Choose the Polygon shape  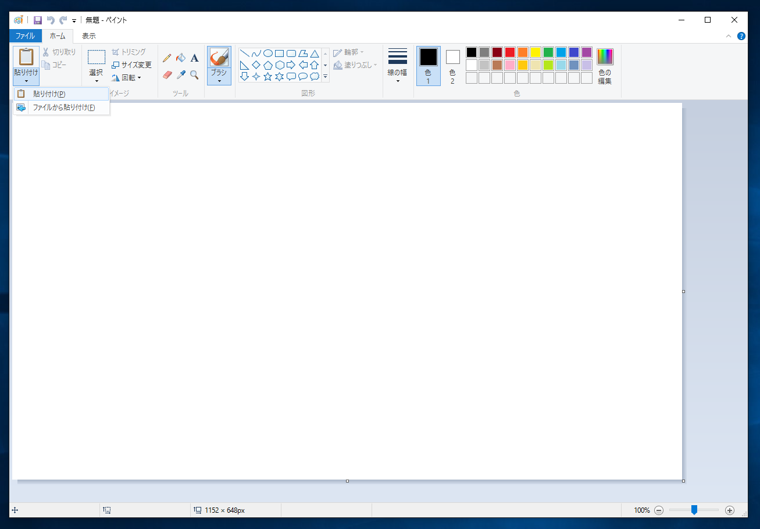pos(303,53)
